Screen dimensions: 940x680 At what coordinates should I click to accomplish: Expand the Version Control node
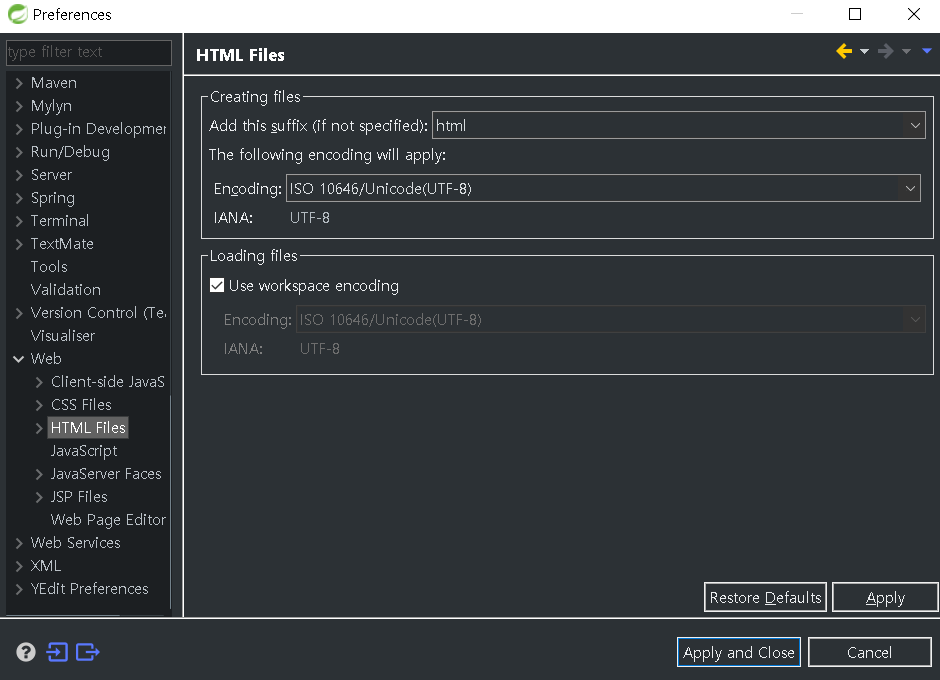point(19,313)
